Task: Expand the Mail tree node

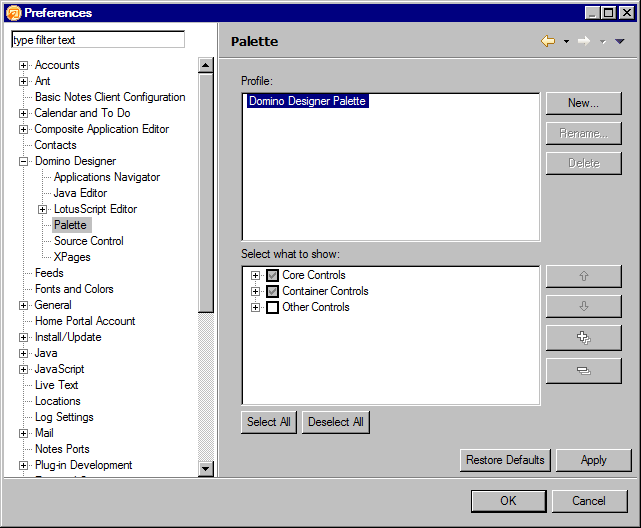Action: coord(23,433)
